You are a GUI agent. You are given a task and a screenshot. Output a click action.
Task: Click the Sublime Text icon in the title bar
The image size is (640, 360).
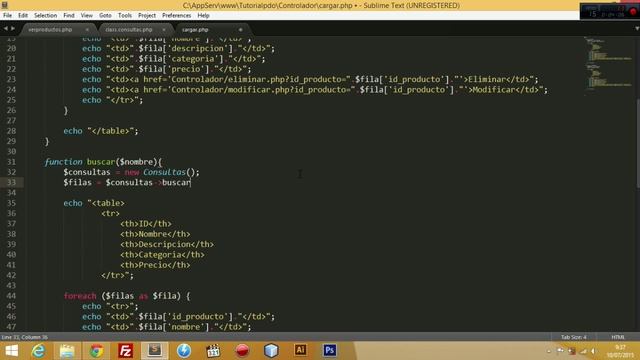coord(4,5)
